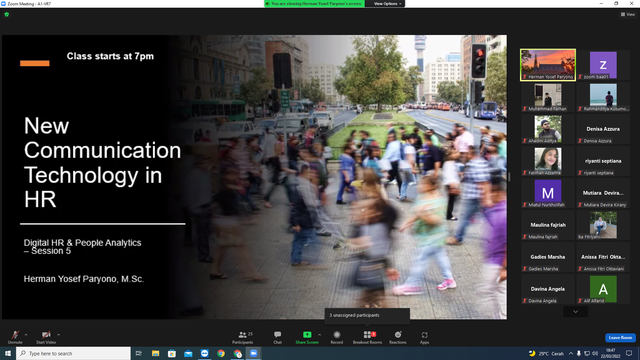
Task: Select Rahmanditya Kusumo's video tile
Action: (603, 97)
